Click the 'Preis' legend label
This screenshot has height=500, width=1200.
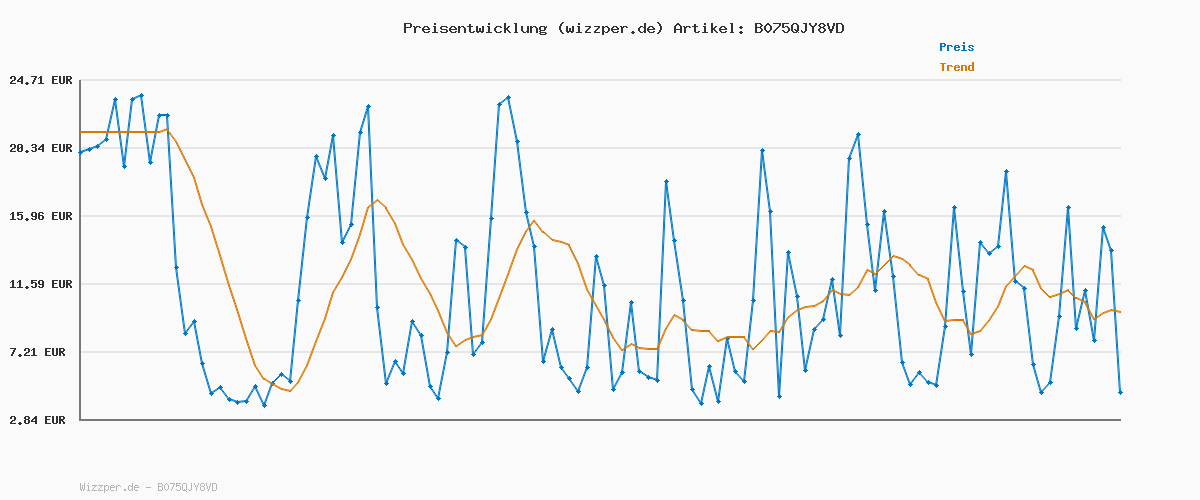coord(956,47)
